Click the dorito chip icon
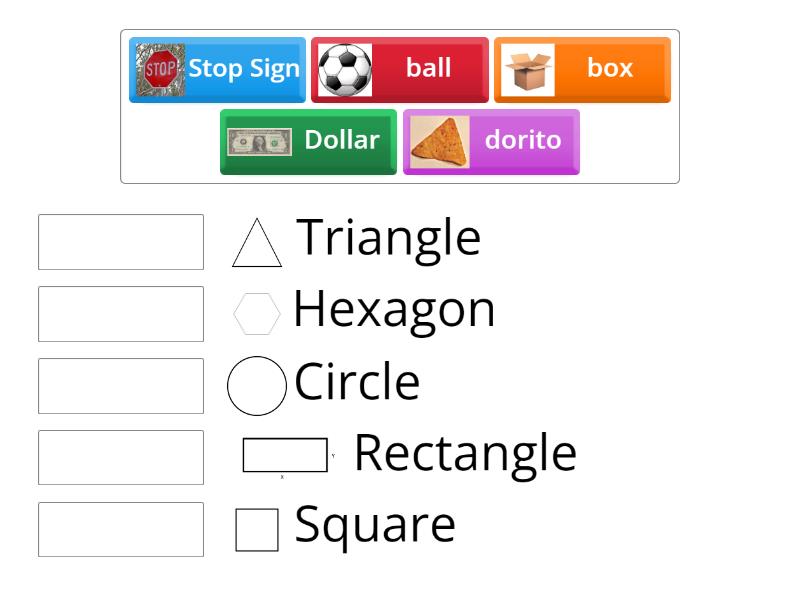This screenshot has width=800, height=600. pyautogui.click(x=438, y=140)
